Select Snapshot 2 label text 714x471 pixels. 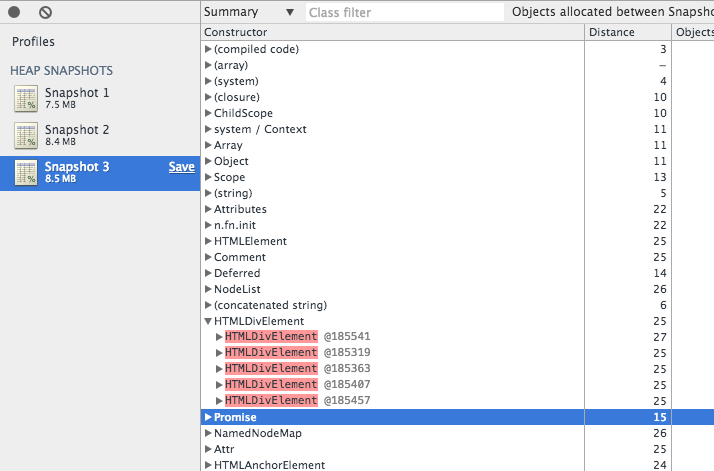[x=77, y=130]
